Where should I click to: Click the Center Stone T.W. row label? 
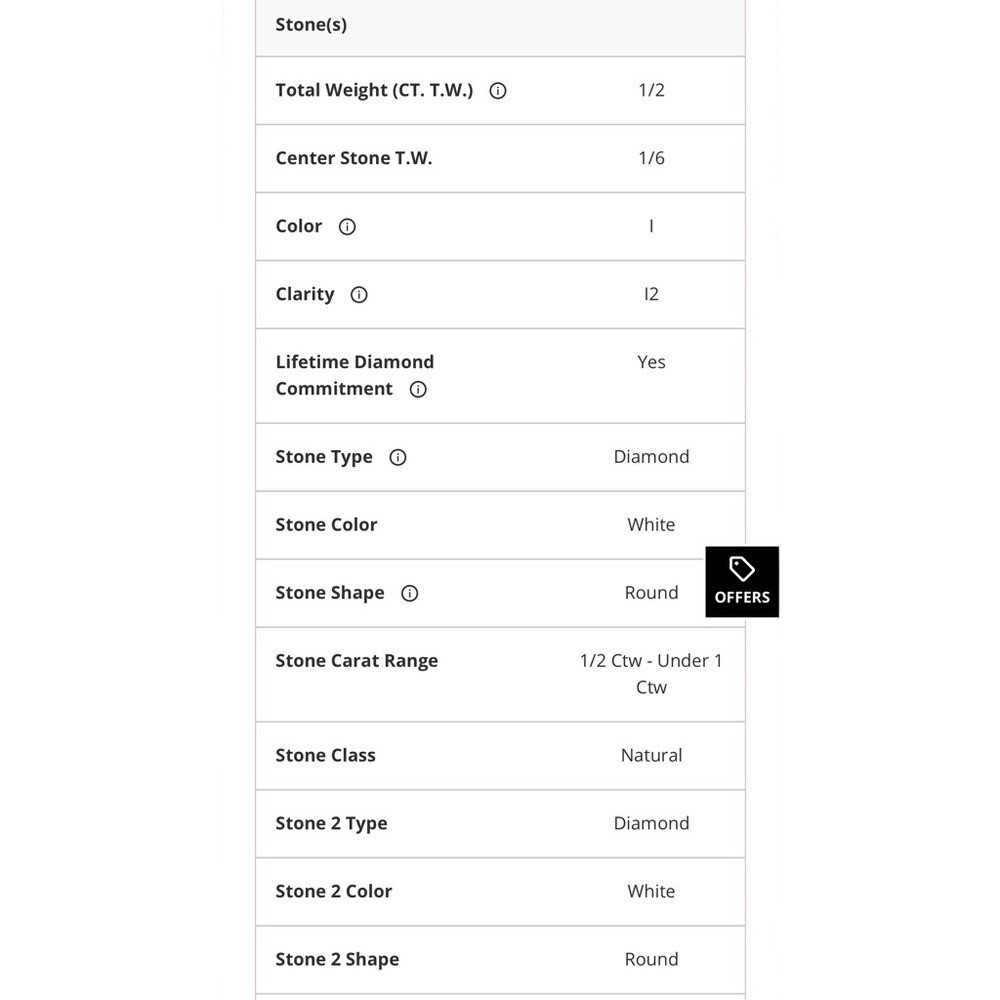(x=354, y=158)
